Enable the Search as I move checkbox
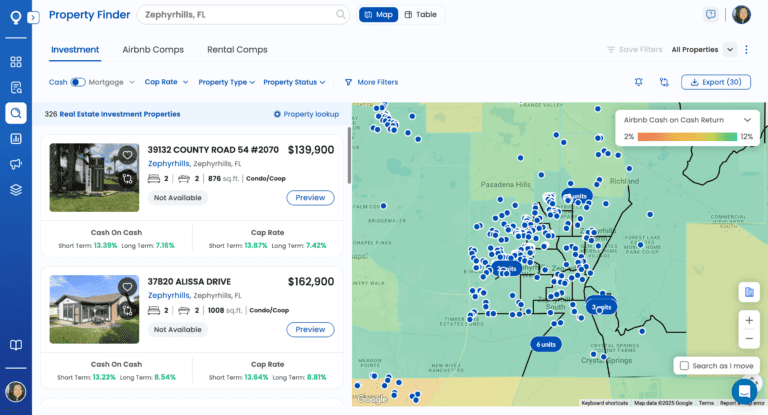The height and width of the screenshot is (415, 768). click(x=683, y=366)
